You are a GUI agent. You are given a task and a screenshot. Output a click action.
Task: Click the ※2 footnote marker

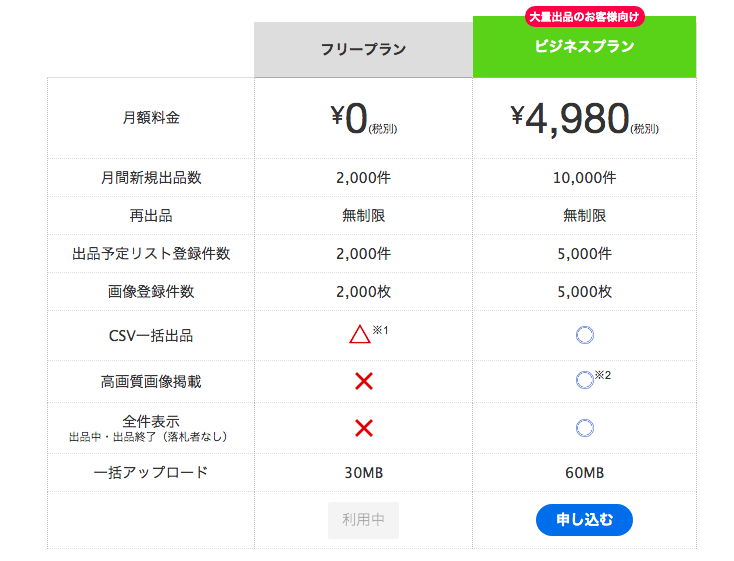[602, 375]
